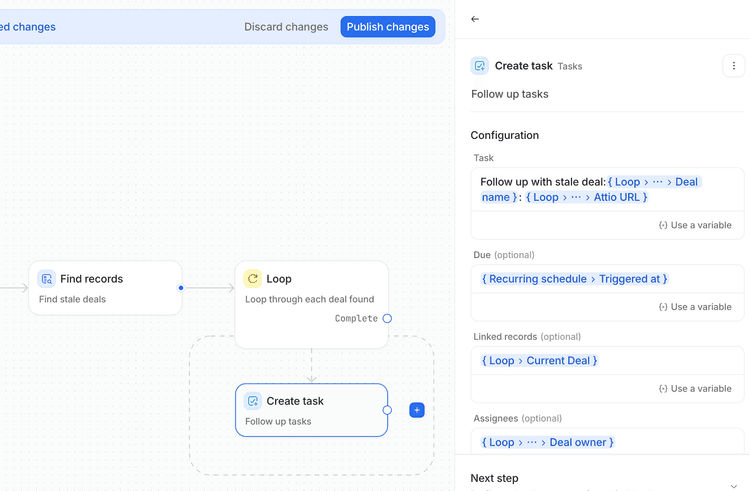Open the three-dot menu for Create task
750x491 pixels.
(733, 65)
